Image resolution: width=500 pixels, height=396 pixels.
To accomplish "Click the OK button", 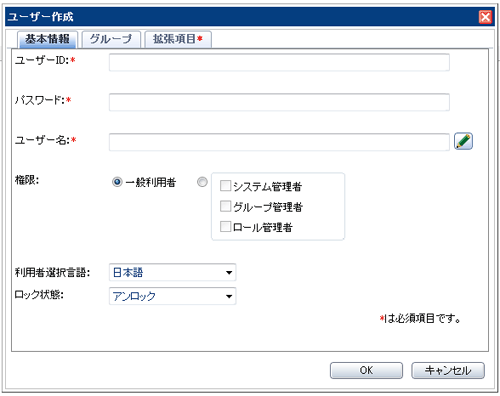I will 366,370.
